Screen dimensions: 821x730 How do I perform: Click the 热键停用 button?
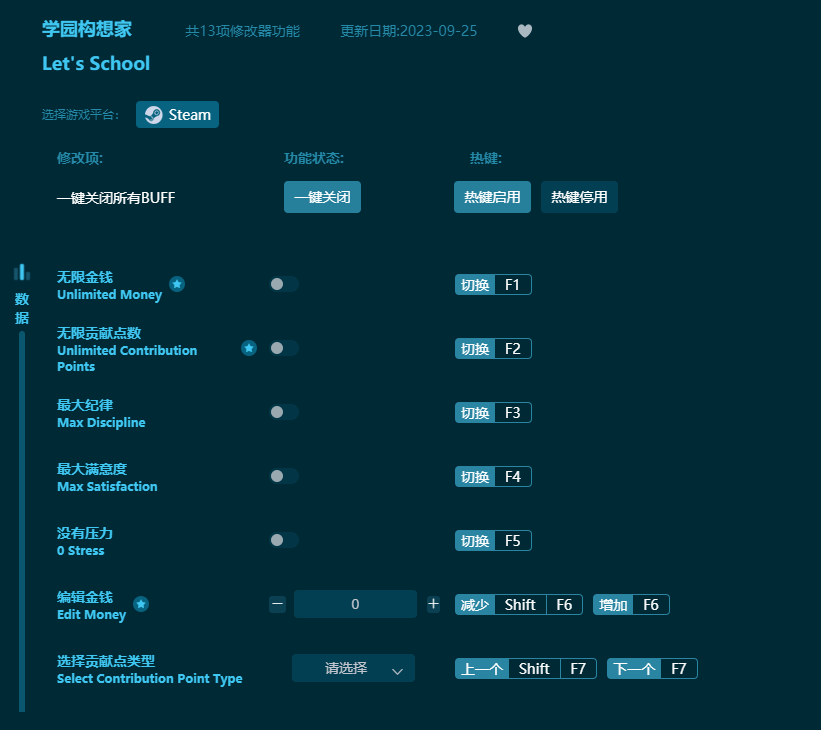click(x=579, y=197)
